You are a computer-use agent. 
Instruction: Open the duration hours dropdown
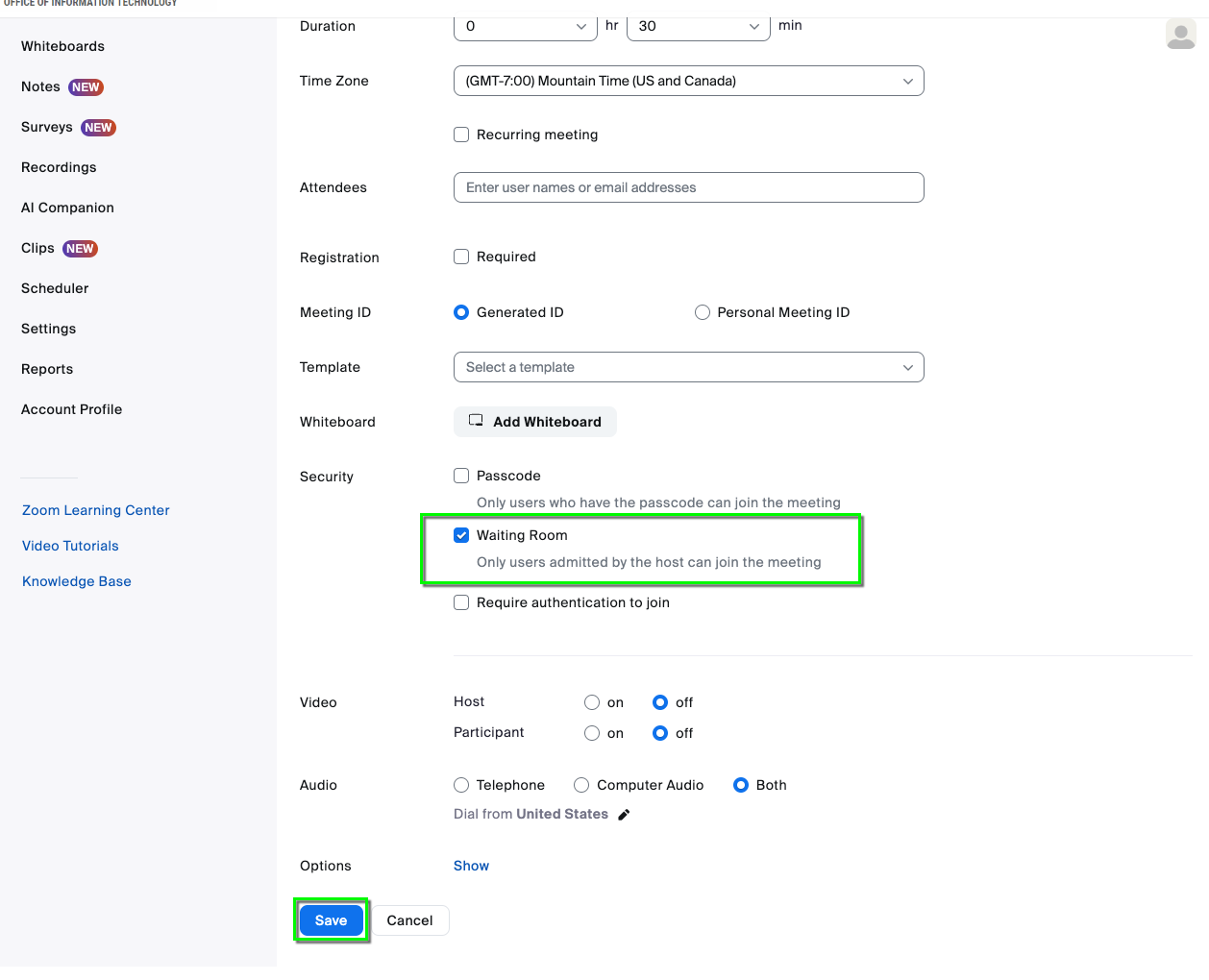pyautogui.click(x=525, y=26)
